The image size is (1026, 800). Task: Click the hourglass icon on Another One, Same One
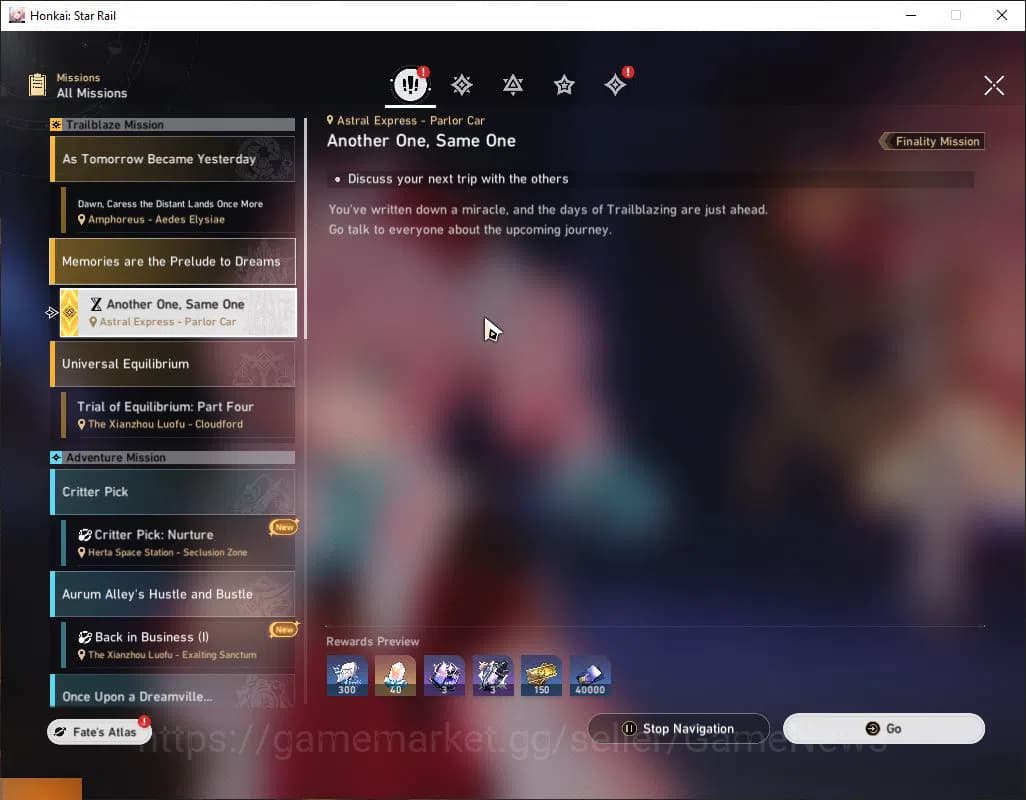96,304
